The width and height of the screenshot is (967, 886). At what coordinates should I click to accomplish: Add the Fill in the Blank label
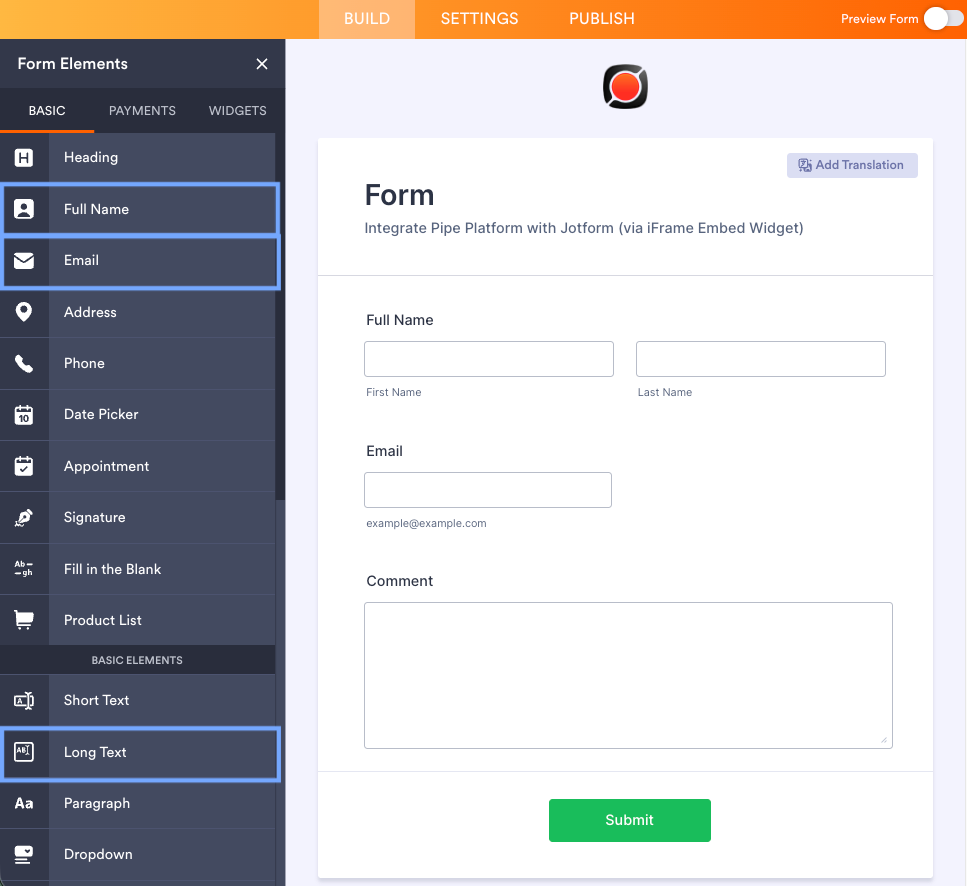click(x=112, y=569)
